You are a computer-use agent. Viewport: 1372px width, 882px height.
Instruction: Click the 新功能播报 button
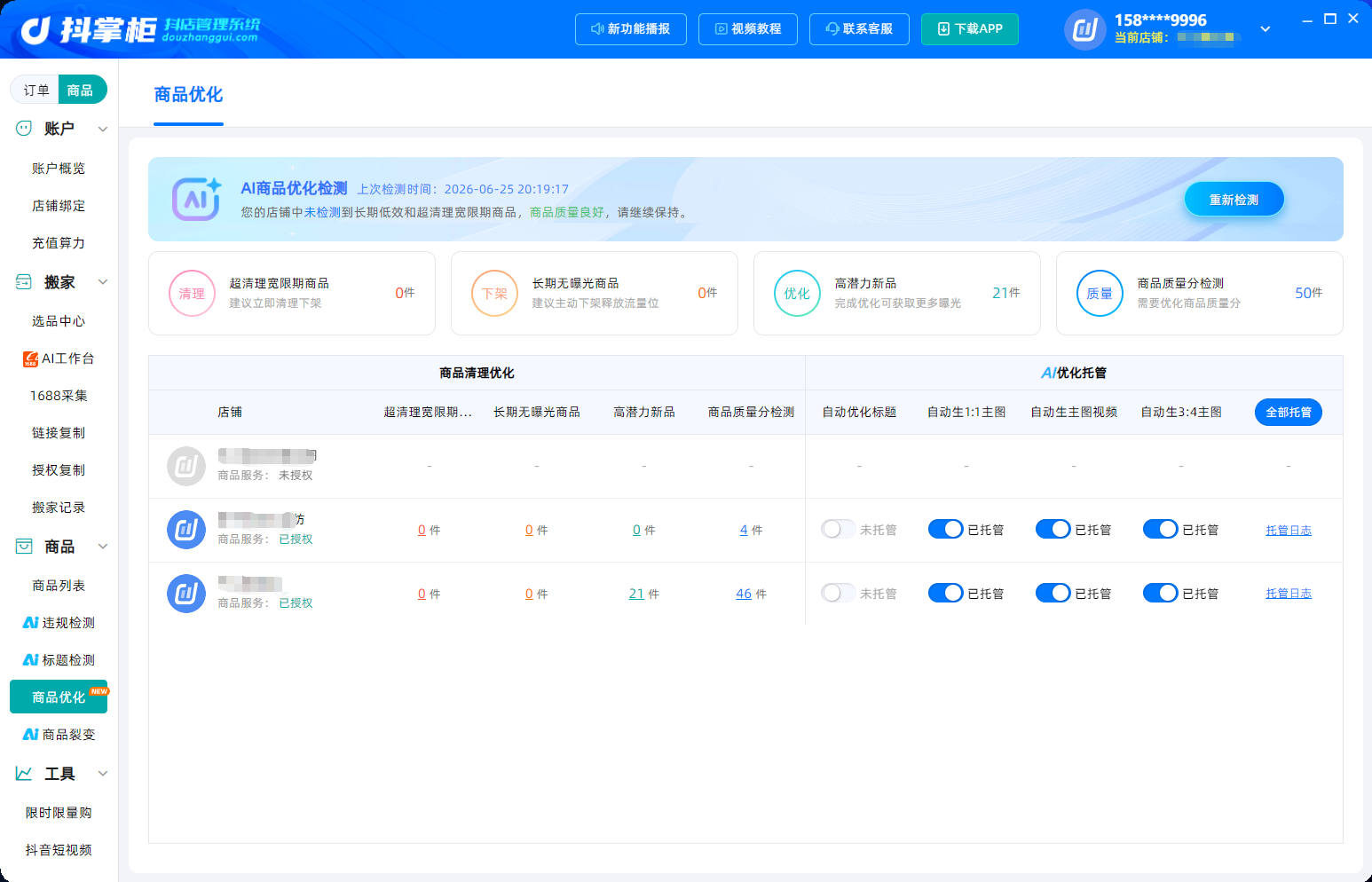pos(630,29)
